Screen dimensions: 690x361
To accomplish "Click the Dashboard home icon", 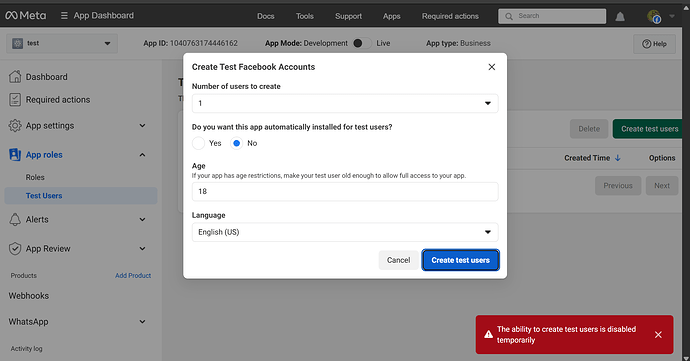I will point(15,77).
